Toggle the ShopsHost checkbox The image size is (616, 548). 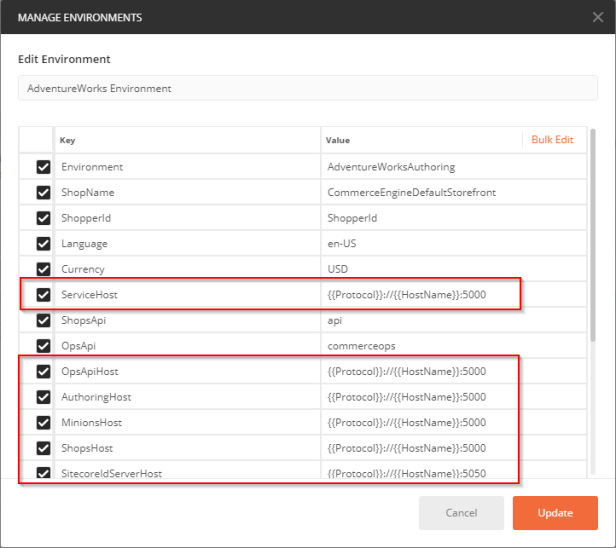43,448
